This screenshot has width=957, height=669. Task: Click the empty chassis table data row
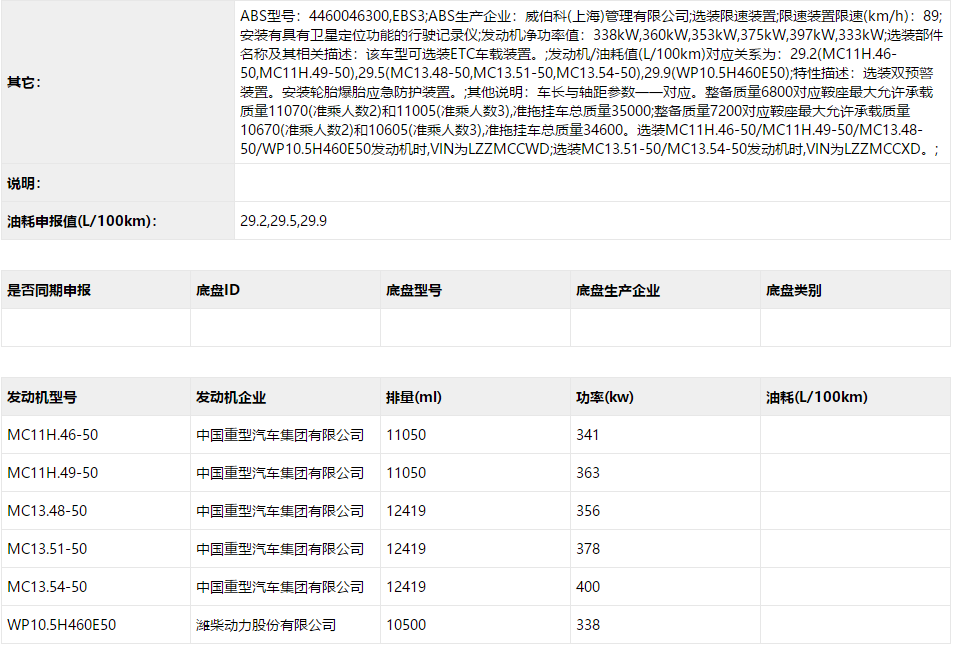[478, 328]
